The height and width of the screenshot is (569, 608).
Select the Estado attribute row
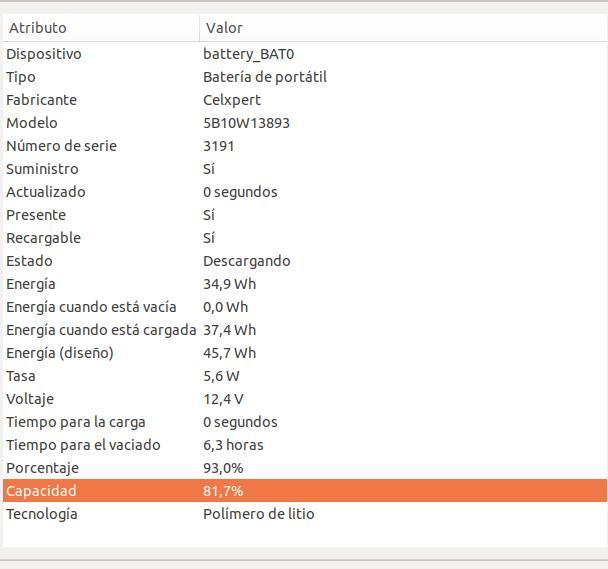click(x=305, y=261)
